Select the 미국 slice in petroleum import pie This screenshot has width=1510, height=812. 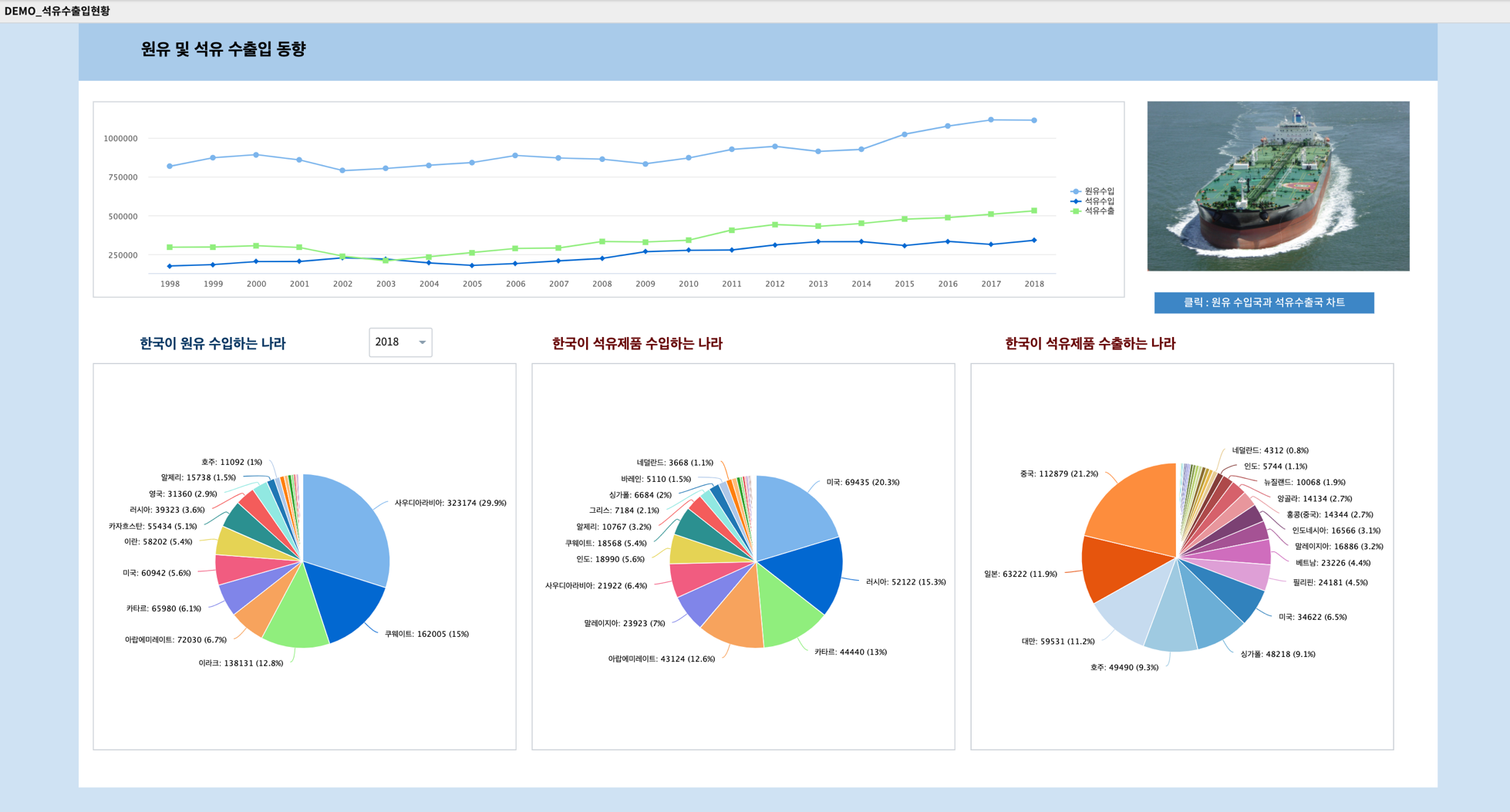coord(794,513)
